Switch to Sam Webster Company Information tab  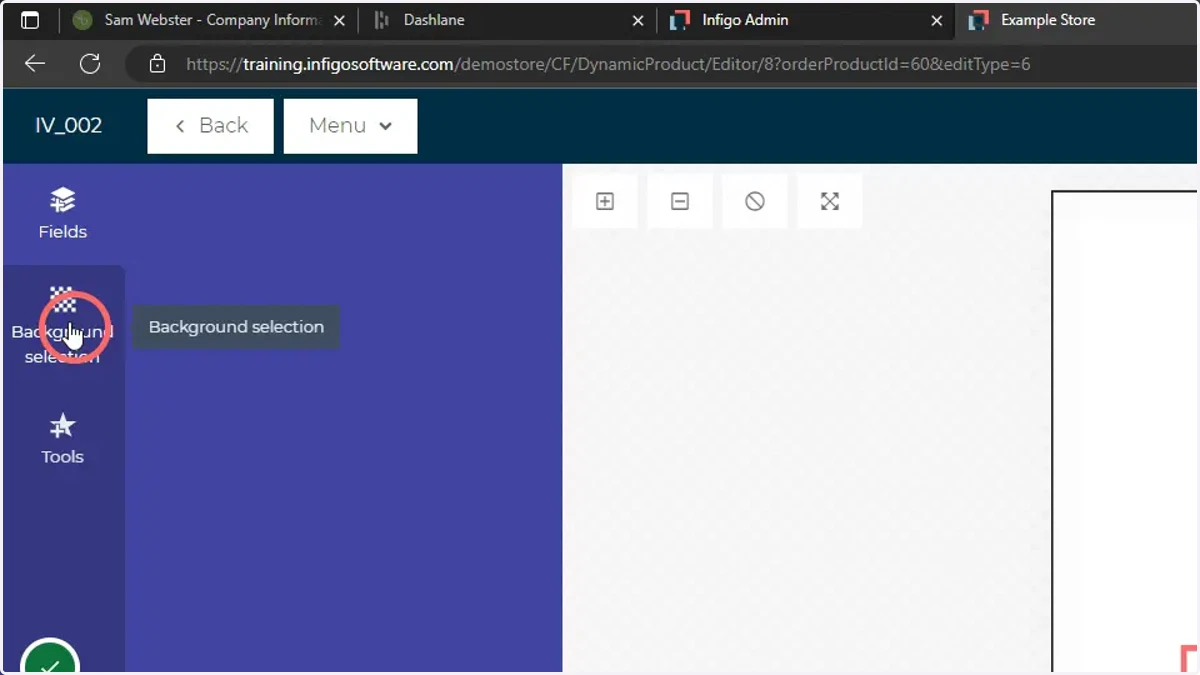click(210, 20)
